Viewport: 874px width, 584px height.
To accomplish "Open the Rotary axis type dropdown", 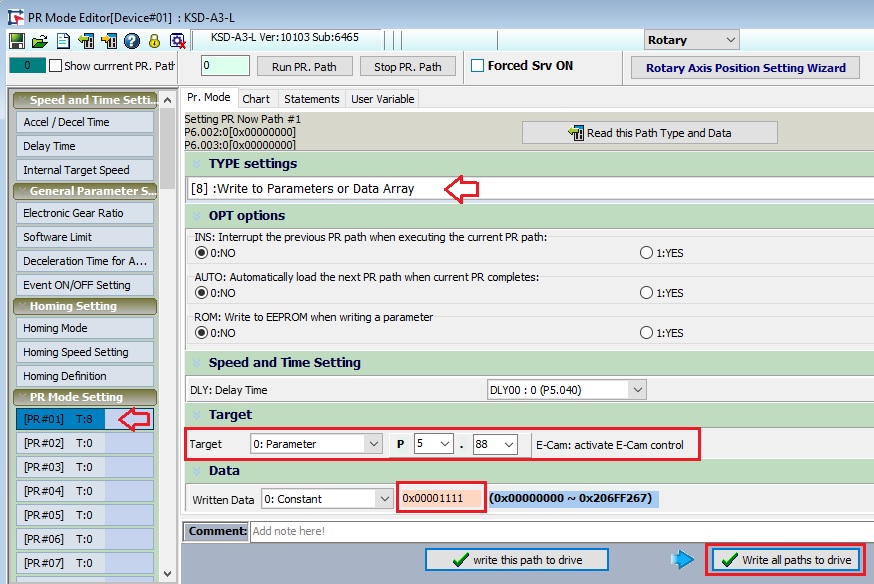I will pyautogui.click(x=729, y=40).
